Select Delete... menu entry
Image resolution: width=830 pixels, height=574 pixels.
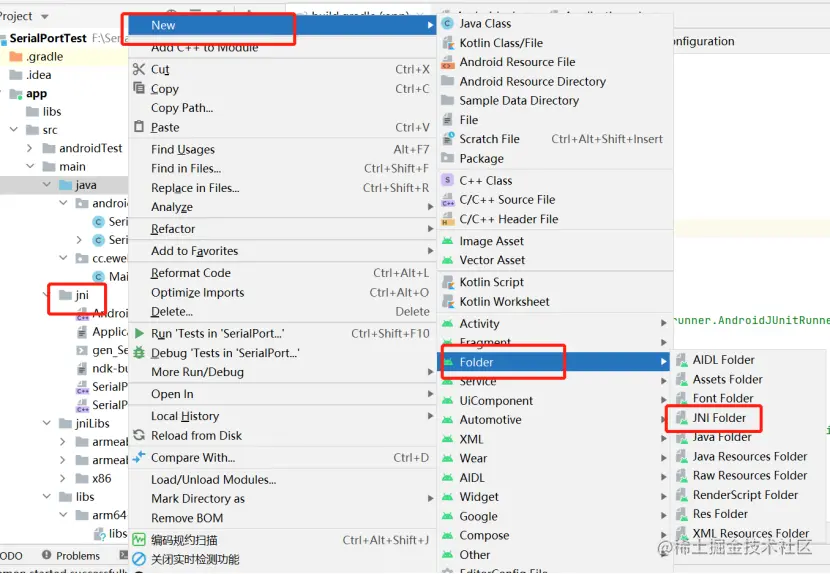tap(282, 311)
